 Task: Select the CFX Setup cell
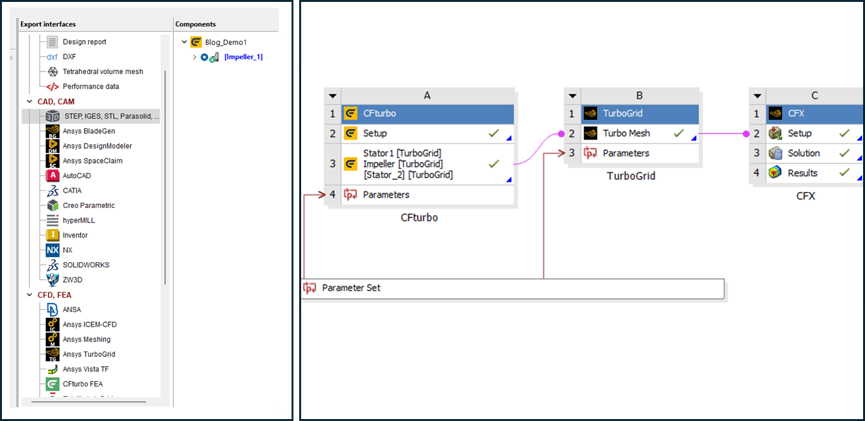pyautogui.click(x=815, y=134)
